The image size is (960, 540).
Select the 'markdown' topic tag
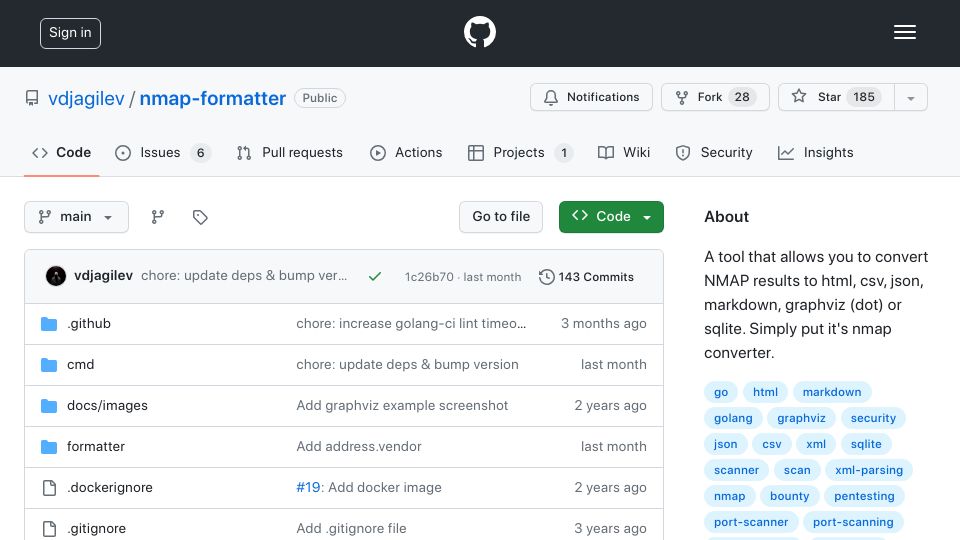tap(831, 392)
